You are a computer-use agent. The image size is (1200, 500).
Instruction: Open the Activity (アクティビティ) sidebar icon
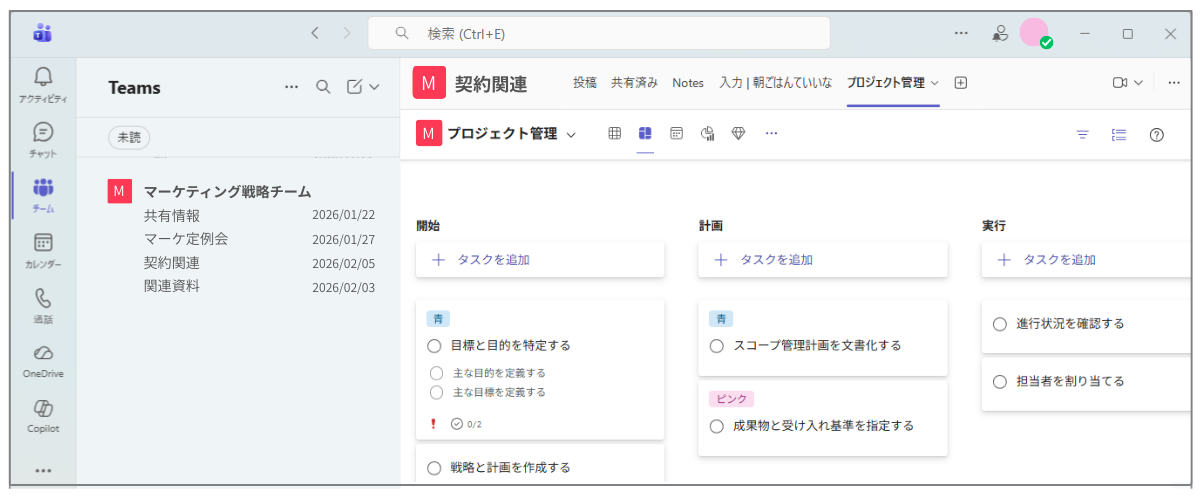[43, 84]
